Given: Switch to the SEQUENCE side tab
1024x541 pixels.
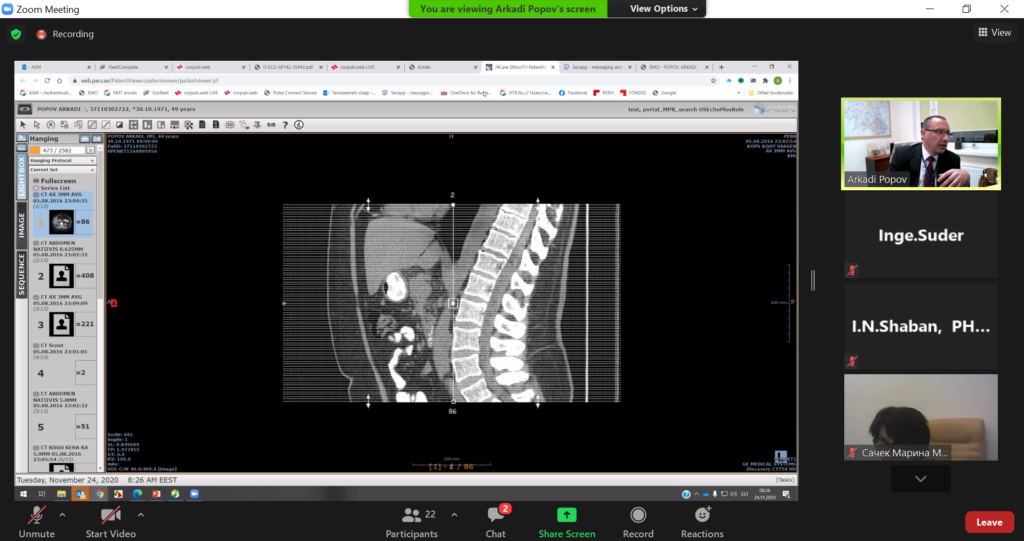Looking at the screenshot, I should coord(22,274).
